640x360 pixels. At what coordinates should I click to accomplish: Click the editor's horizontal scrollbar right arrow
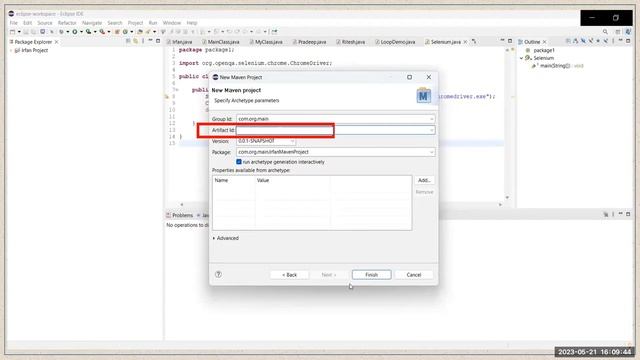tap(500, 204)
